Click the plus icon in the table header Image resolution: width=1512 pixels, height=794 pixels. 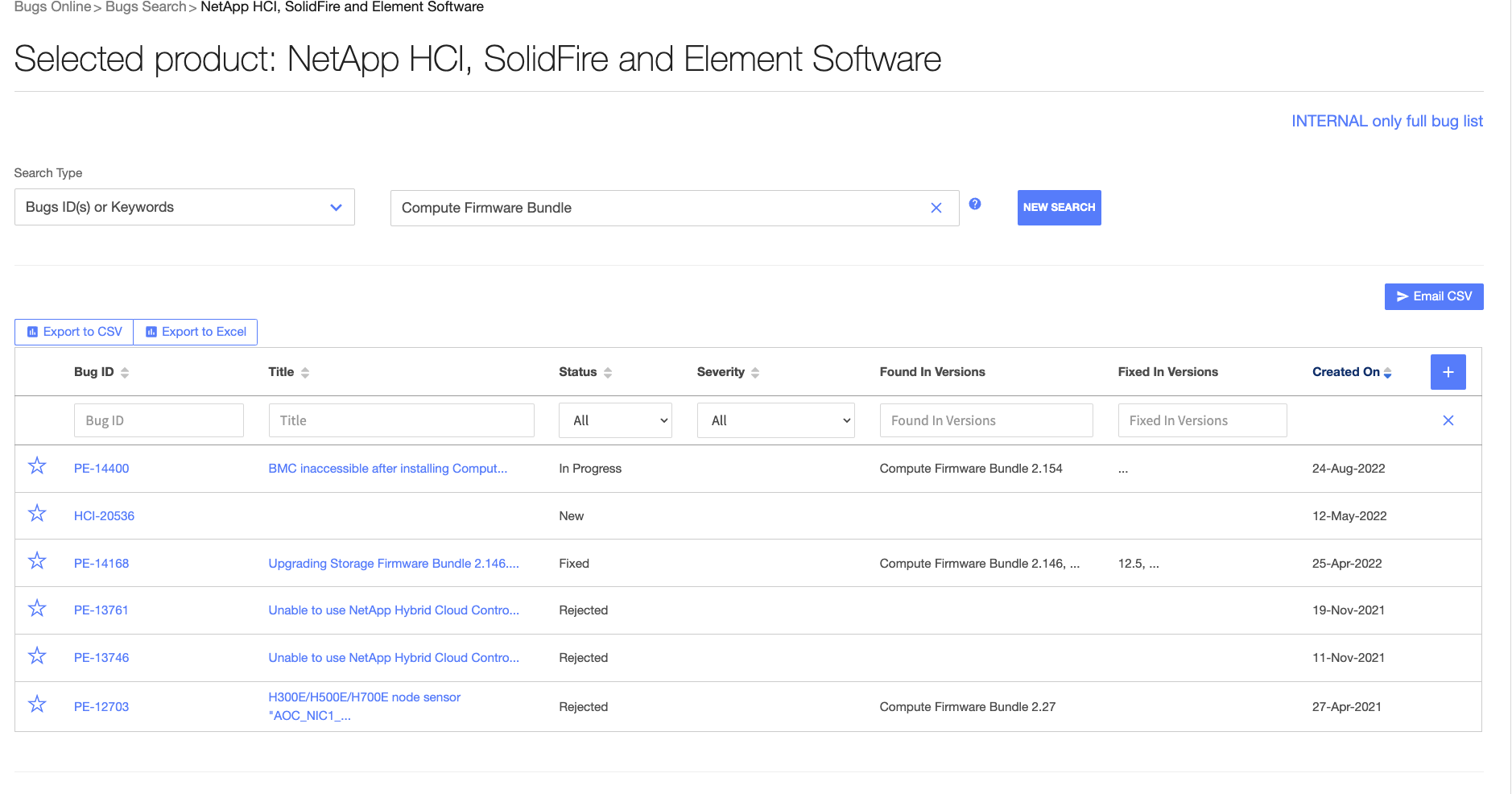1448,371
